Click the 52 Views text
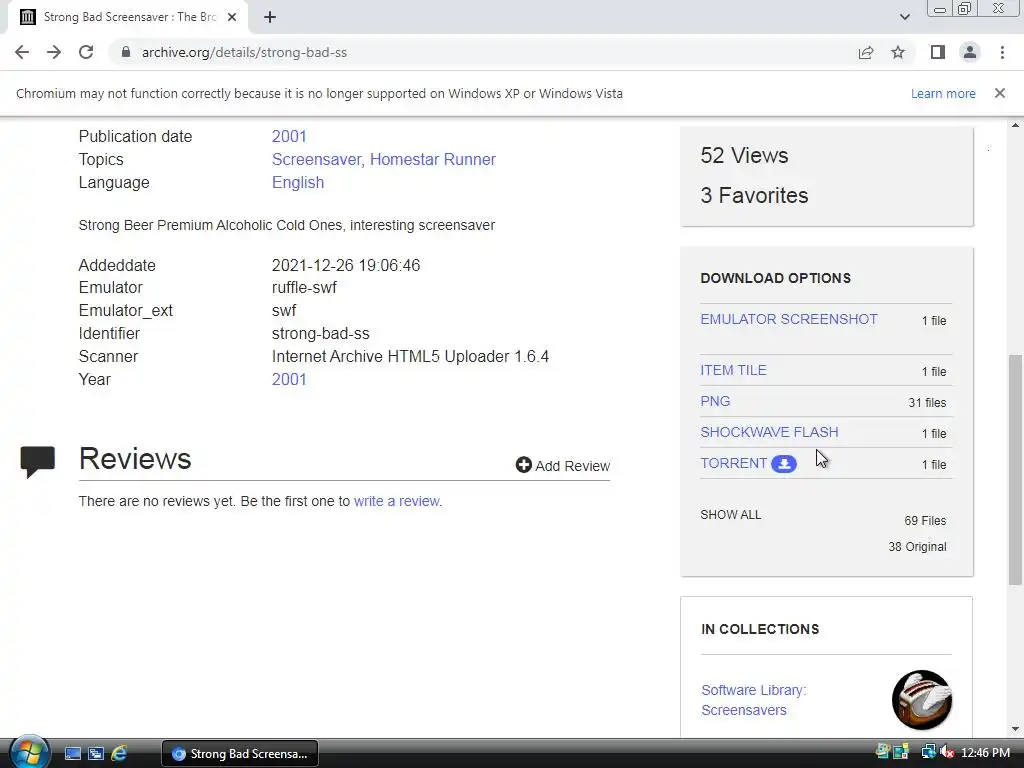Screen dimensions: 1024x768 pyautogui.click(x=744, y=155)
